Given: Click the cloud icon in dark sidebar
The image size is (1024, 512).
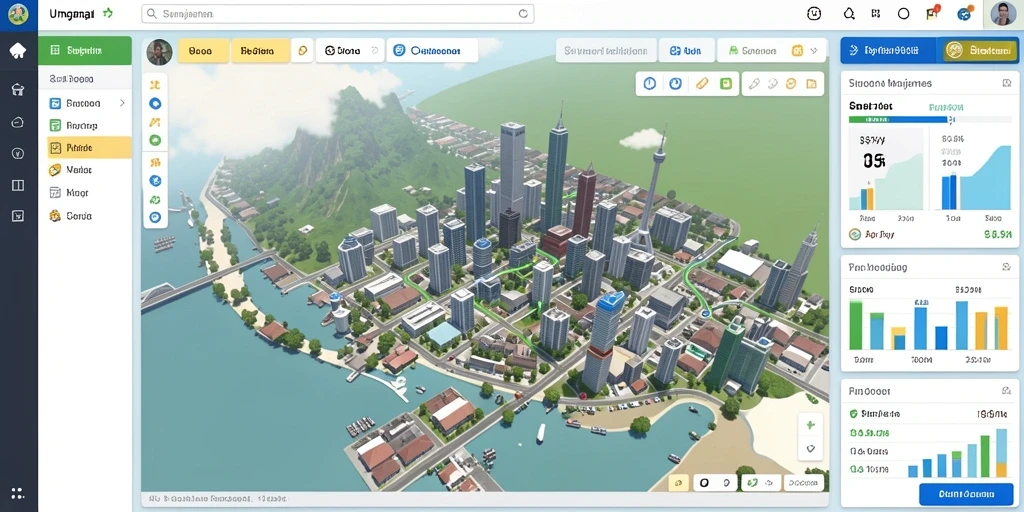Looking at the screenshot, I should [x=18, y=122].
